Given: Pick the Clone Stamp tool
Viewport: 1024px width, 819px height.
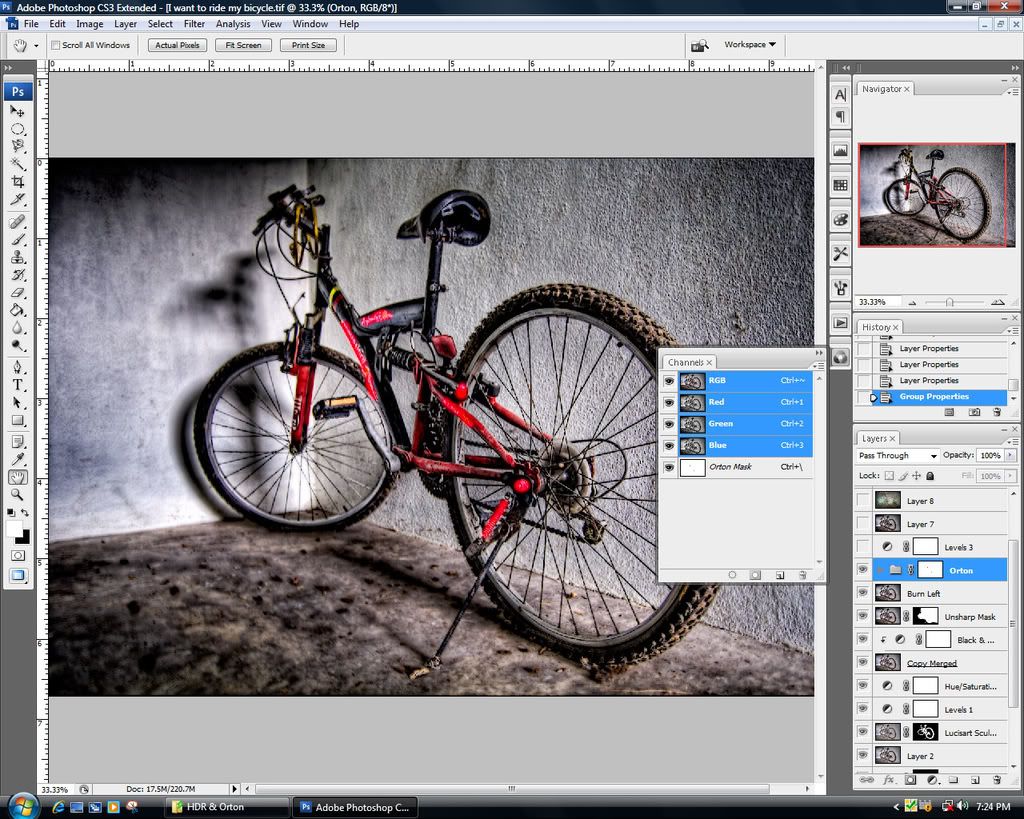Looking at the screenshot, I should click(18, 257).
